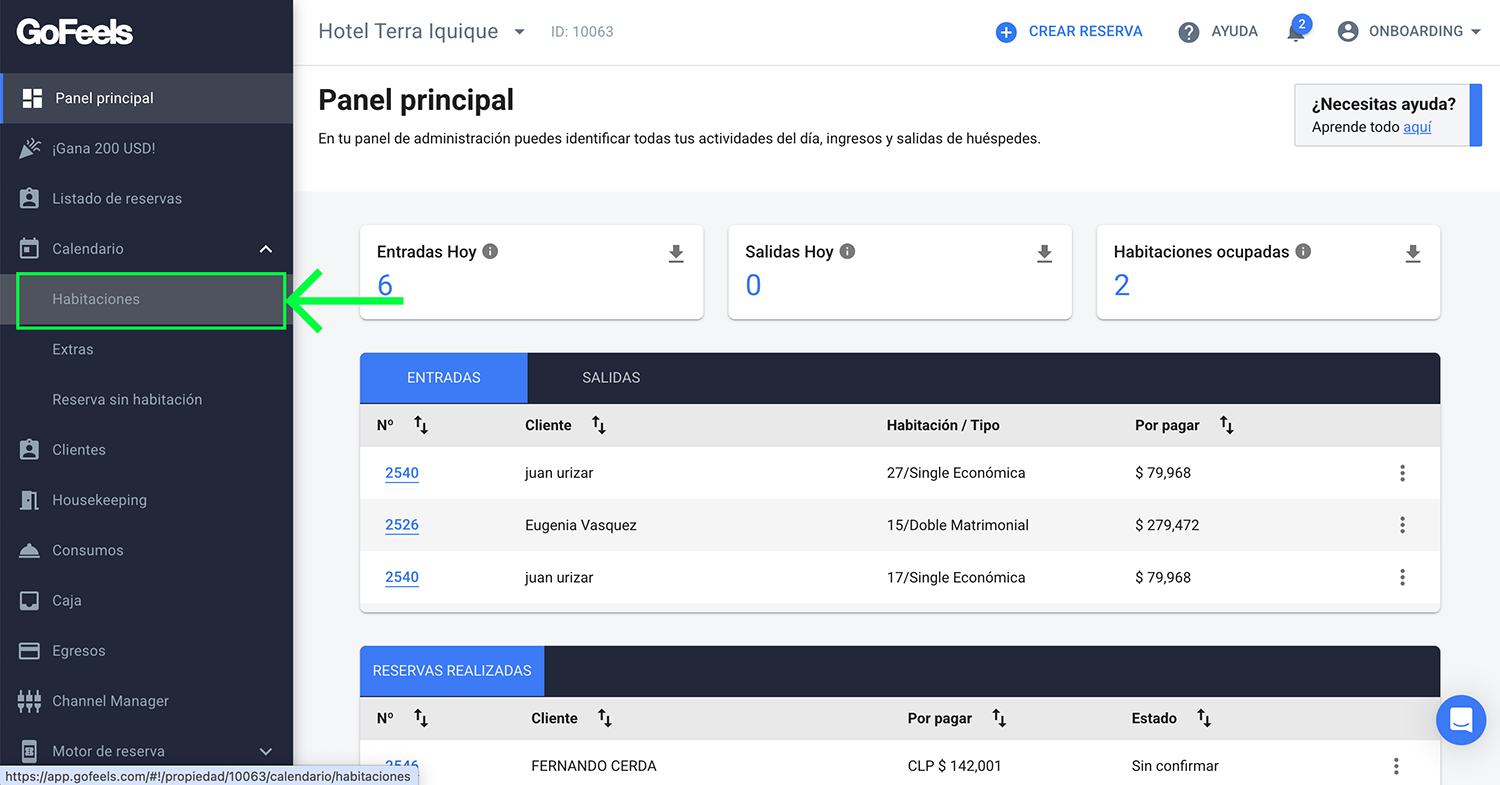Image resolution: width=1500 pixels, height=785 pixels.
Task: Open the notifications bell
Action: [1296, 32]
